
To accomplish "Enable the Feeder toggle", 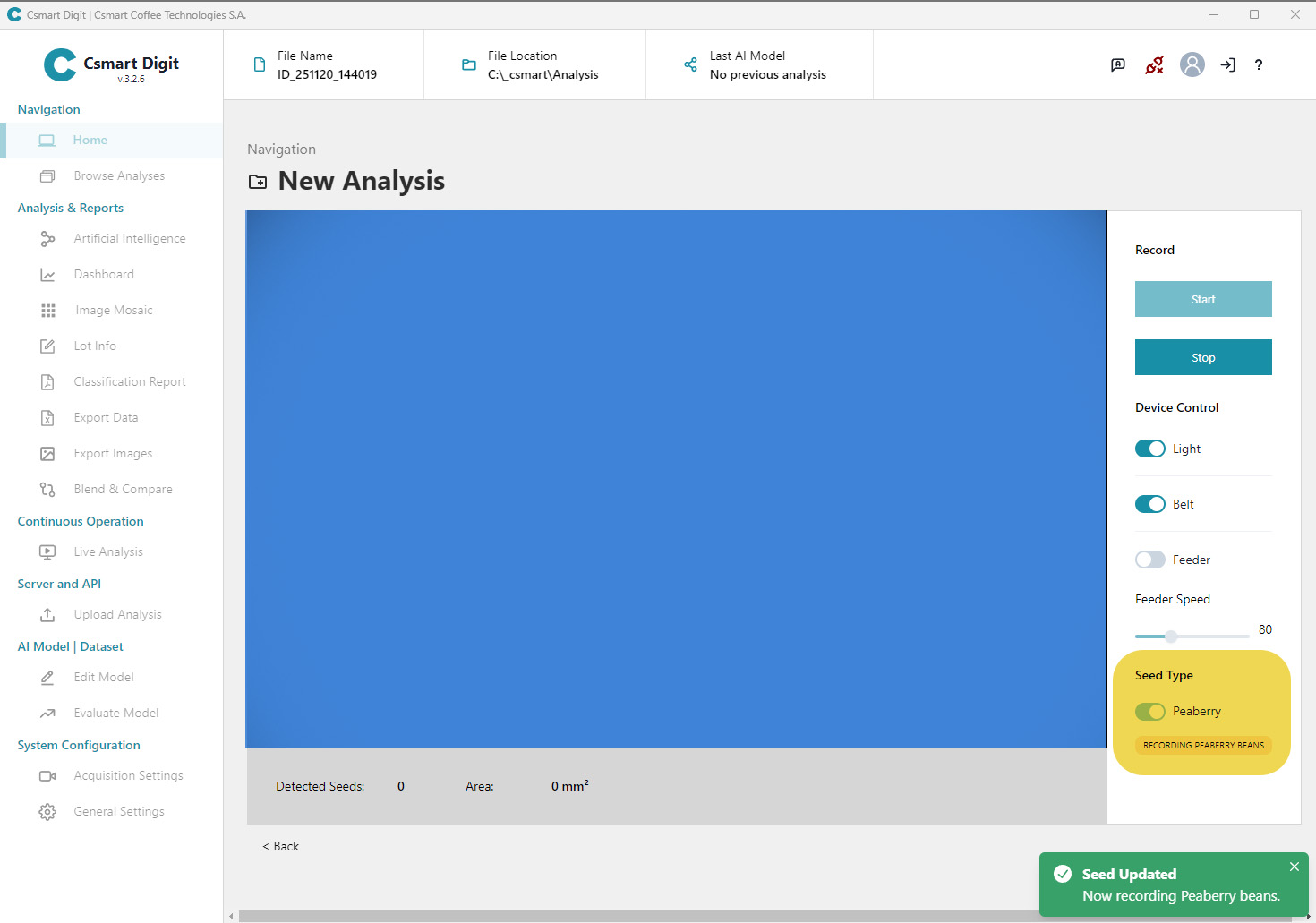I will tap(1149, 560).
